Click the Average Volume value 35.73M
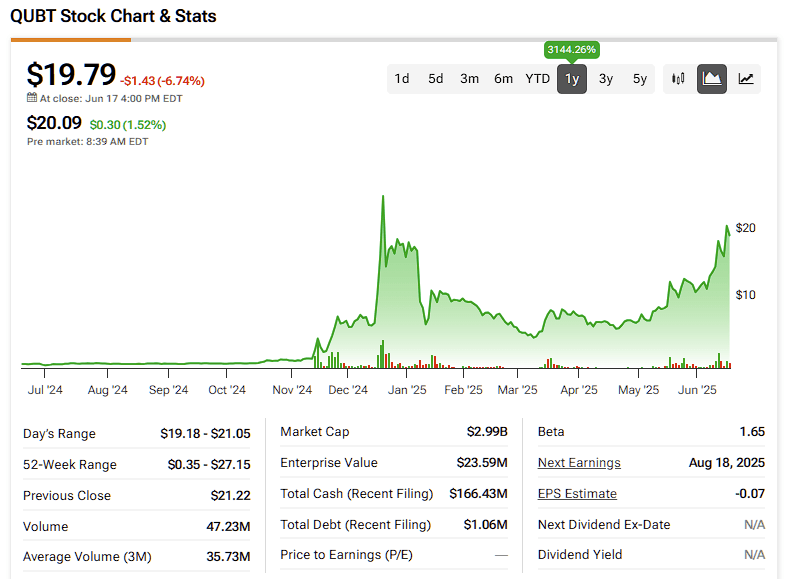The image size is (790, 579). (x=228, y=557)
